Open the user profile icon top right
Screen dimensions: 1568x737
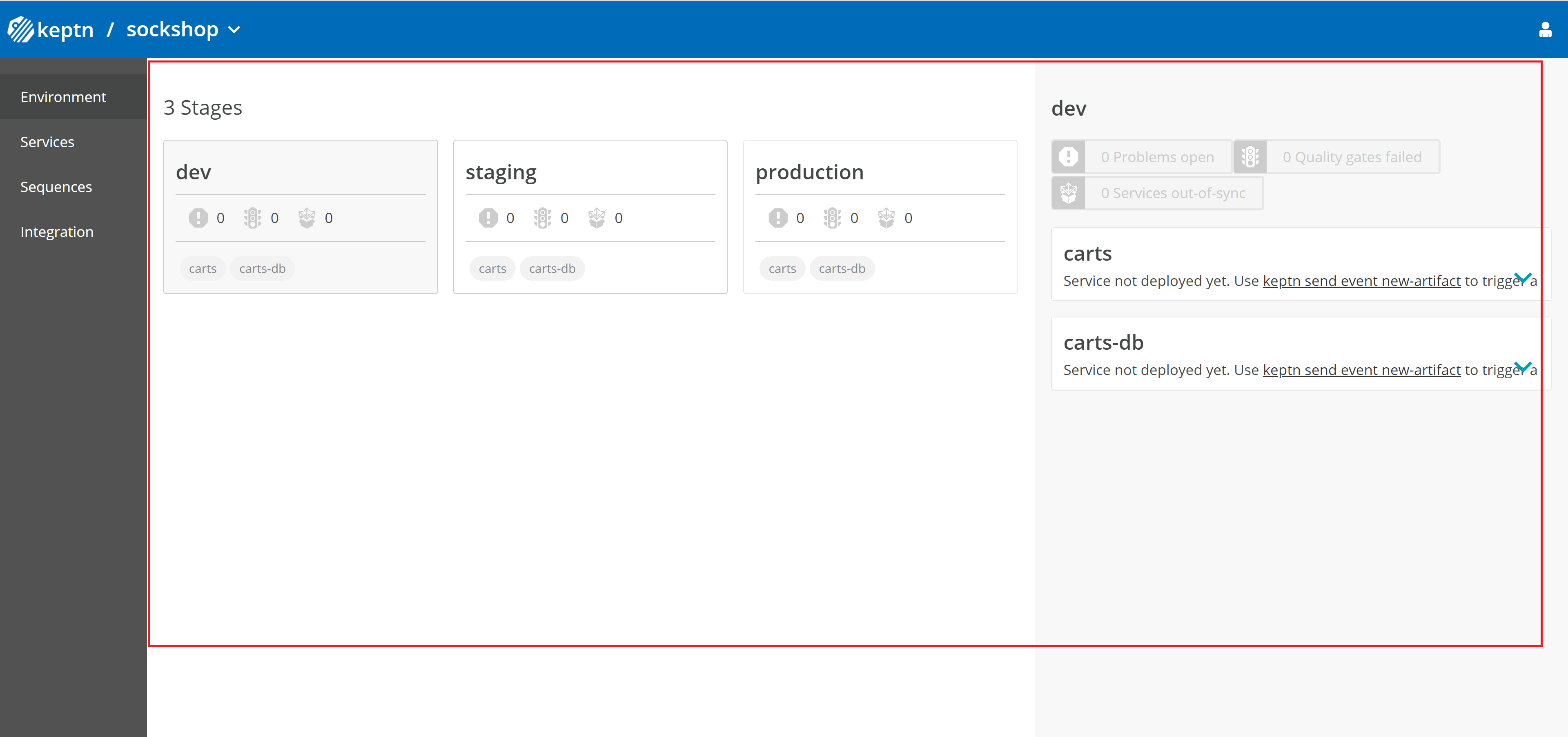tap(1546, 29)
